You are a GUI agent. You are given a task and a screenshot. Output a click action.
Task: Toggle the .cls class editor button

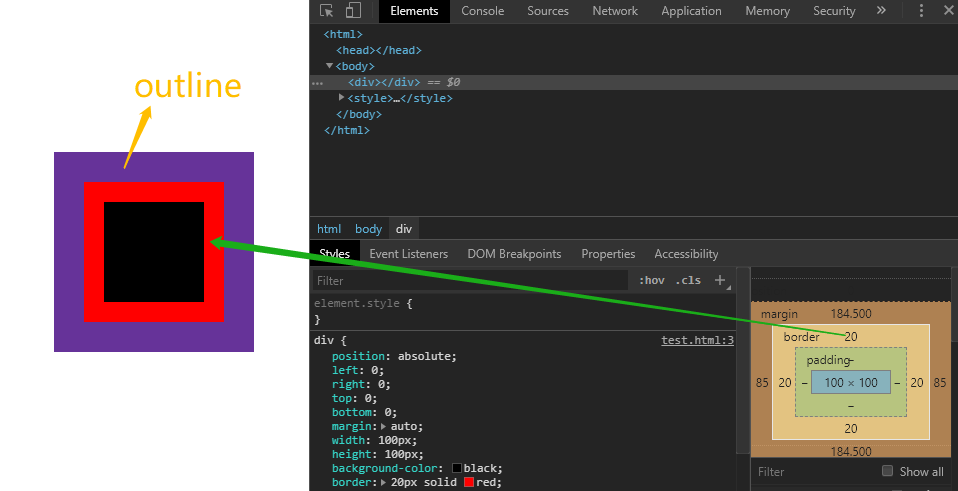click(689, 280)
